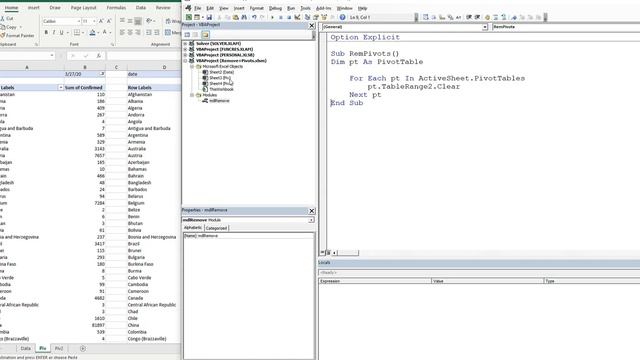Switch to the Formulas ribbon tab in Excel

tap(116, 8)
